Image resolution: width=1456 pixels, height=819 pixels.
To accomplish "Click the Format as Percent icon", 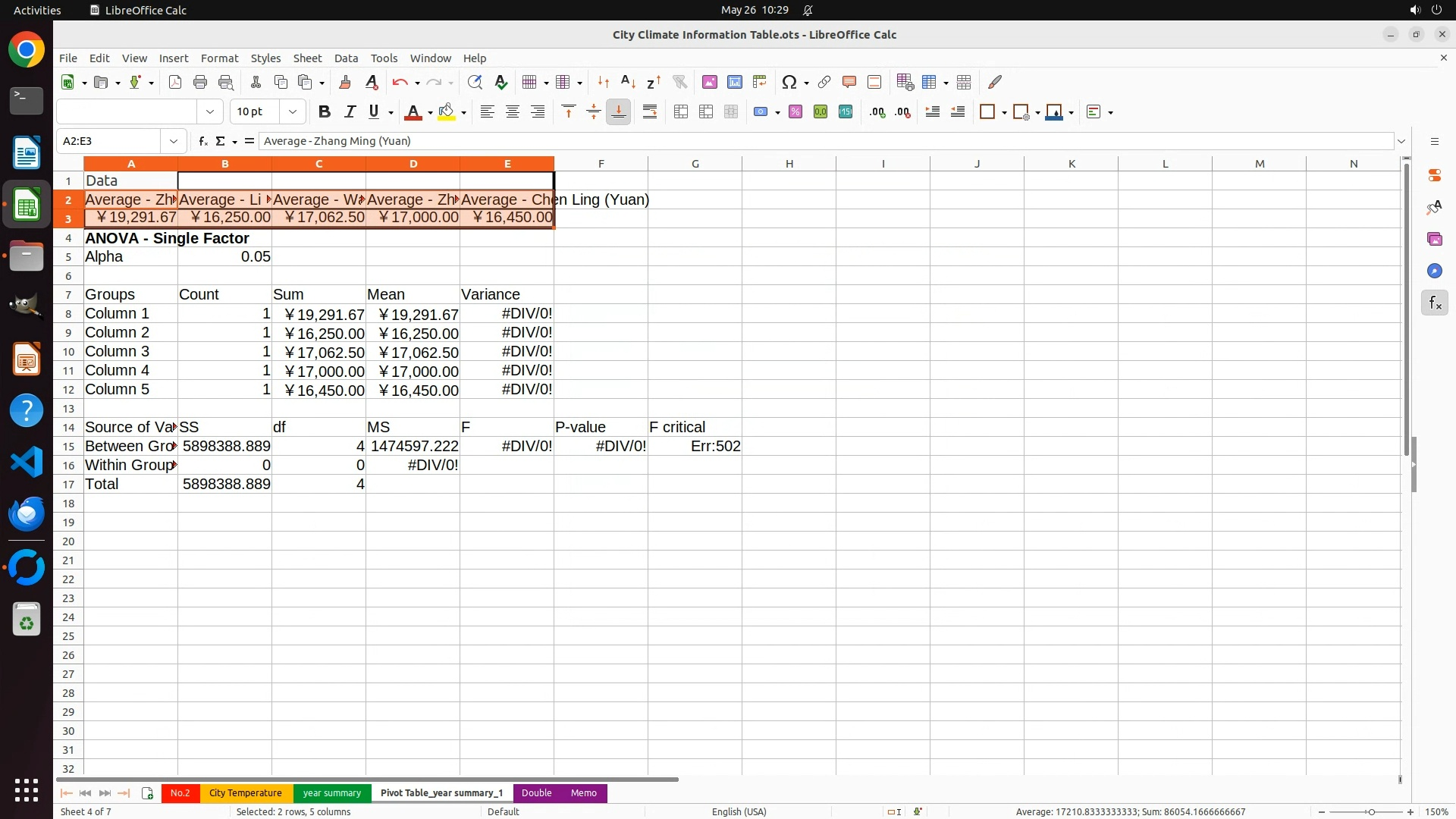I will click(x=795, y=112).
